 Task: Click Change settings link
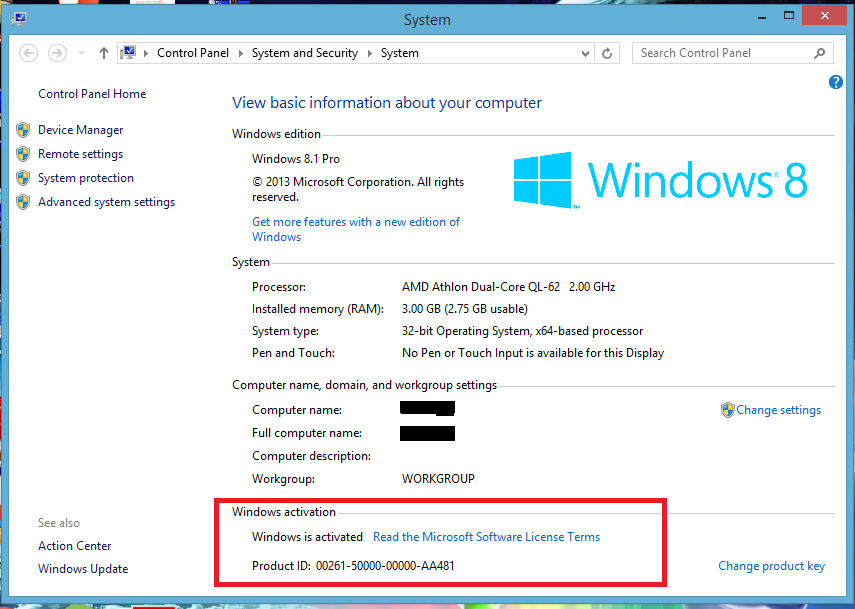(x=778, y=410)
